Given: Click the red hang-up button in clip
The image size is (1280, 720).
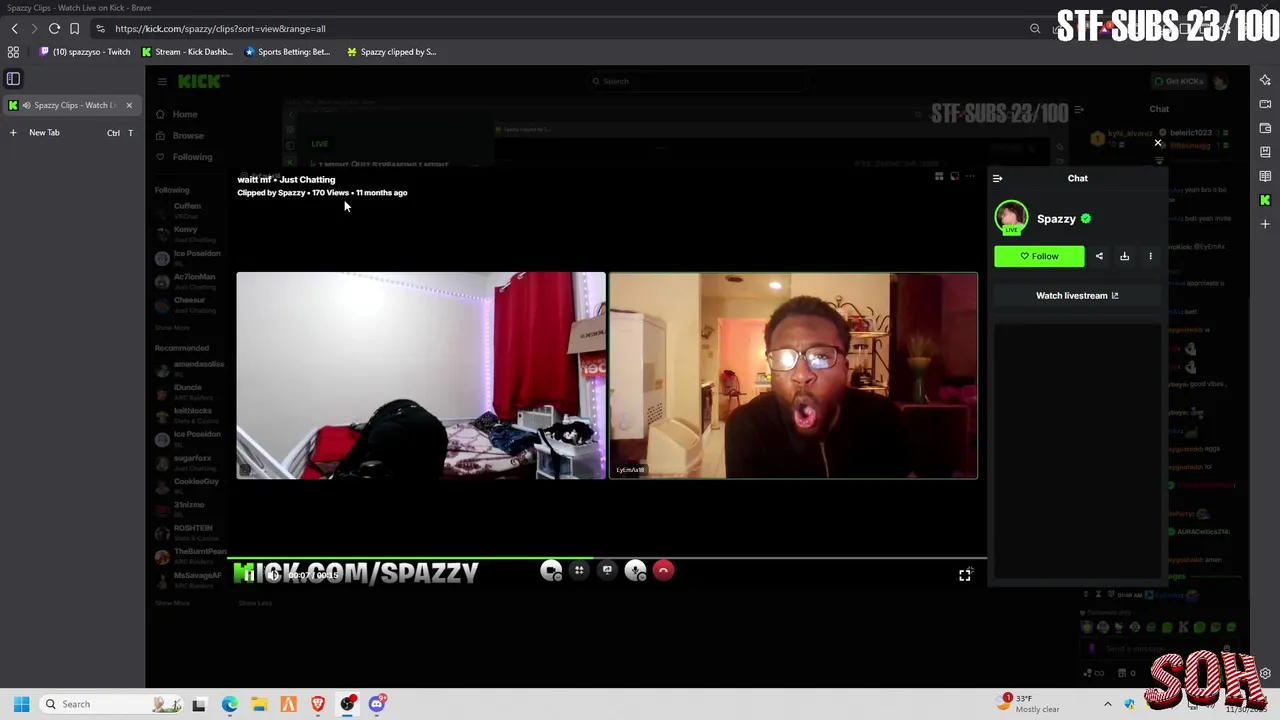Looking at the screenshot, I should (x=663, y=570).
